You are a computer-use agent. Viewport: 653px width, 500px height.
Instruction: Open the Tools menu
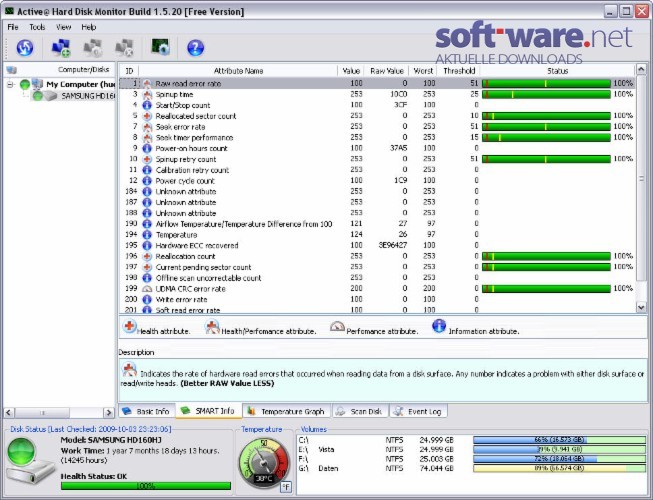(37, 27)
